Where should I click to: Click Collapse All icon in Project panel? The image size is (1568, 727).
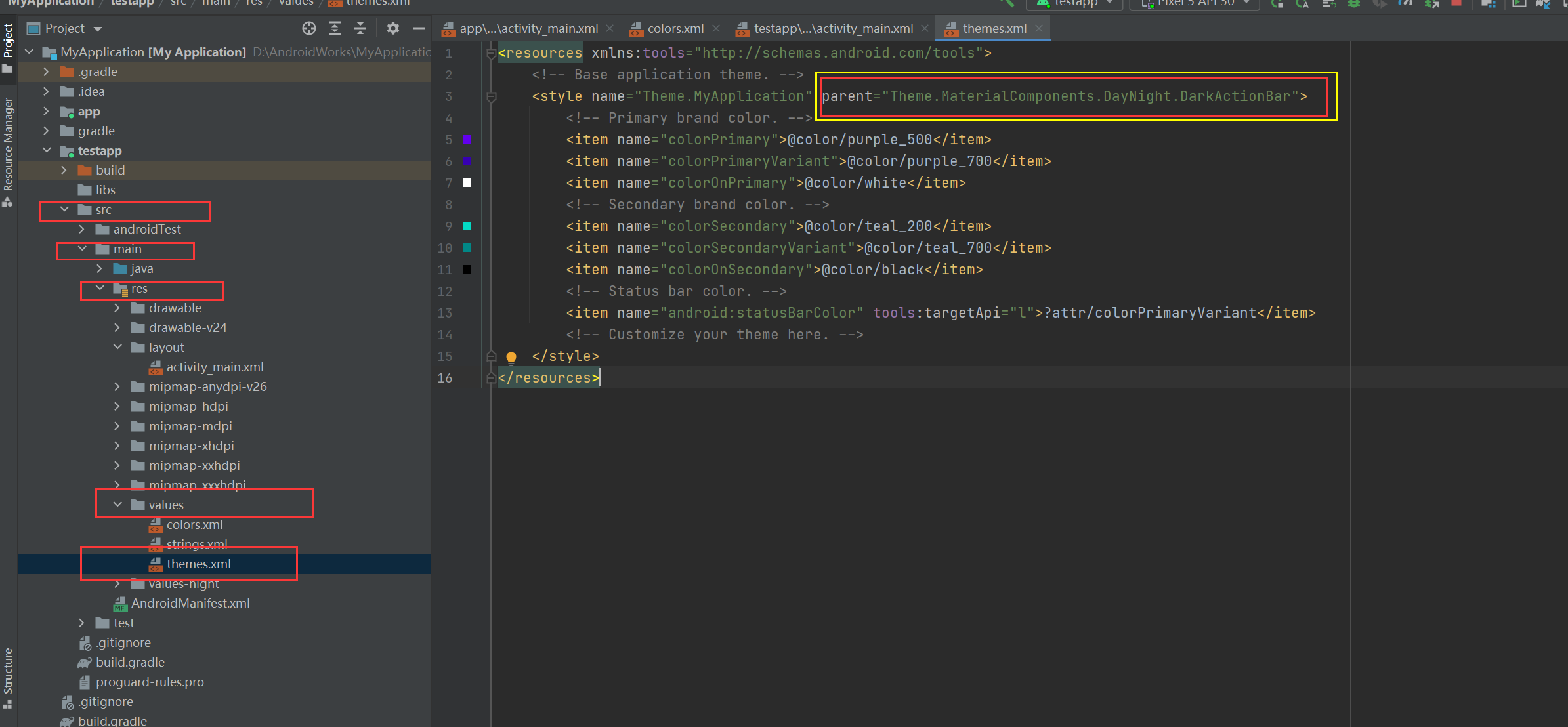[360, 28]
